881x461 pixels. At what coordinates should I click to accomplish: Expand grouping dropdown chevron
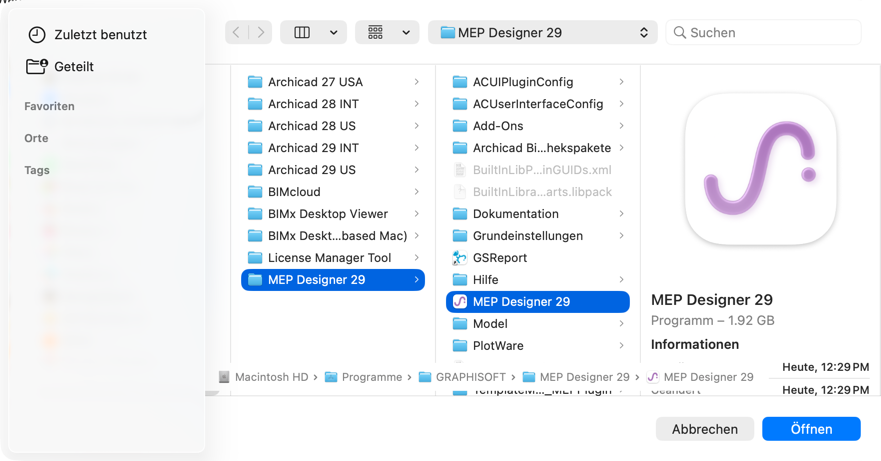406,33
